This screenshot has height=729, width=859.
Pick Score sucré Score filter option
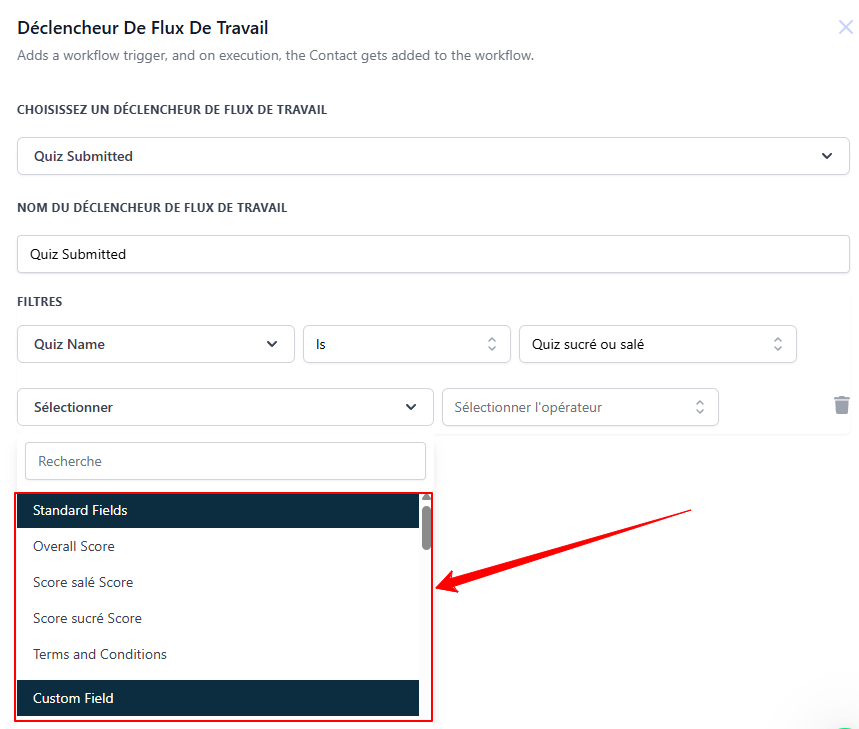[218, 618]
